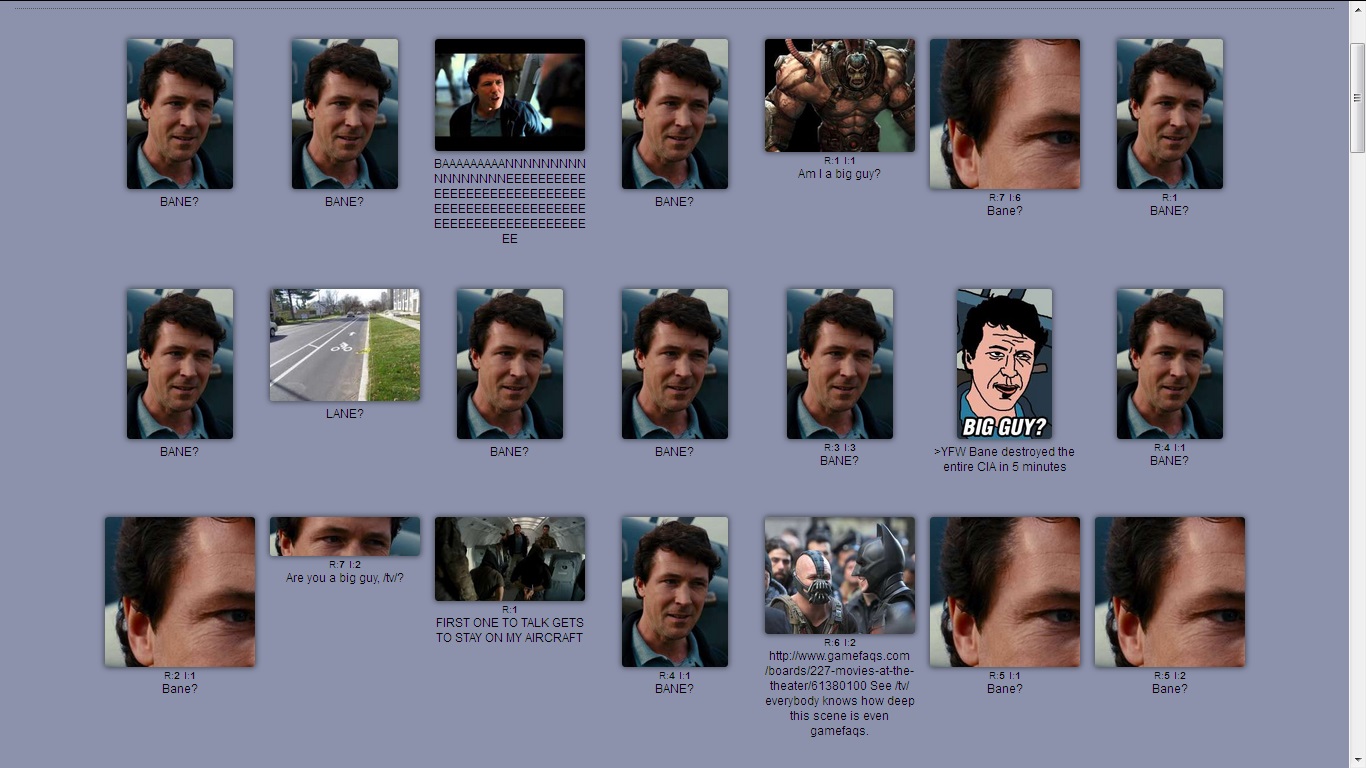1366x768 pixels.
Task: Click the "R:7 I:6" reply count
Action: point(1005,198)
